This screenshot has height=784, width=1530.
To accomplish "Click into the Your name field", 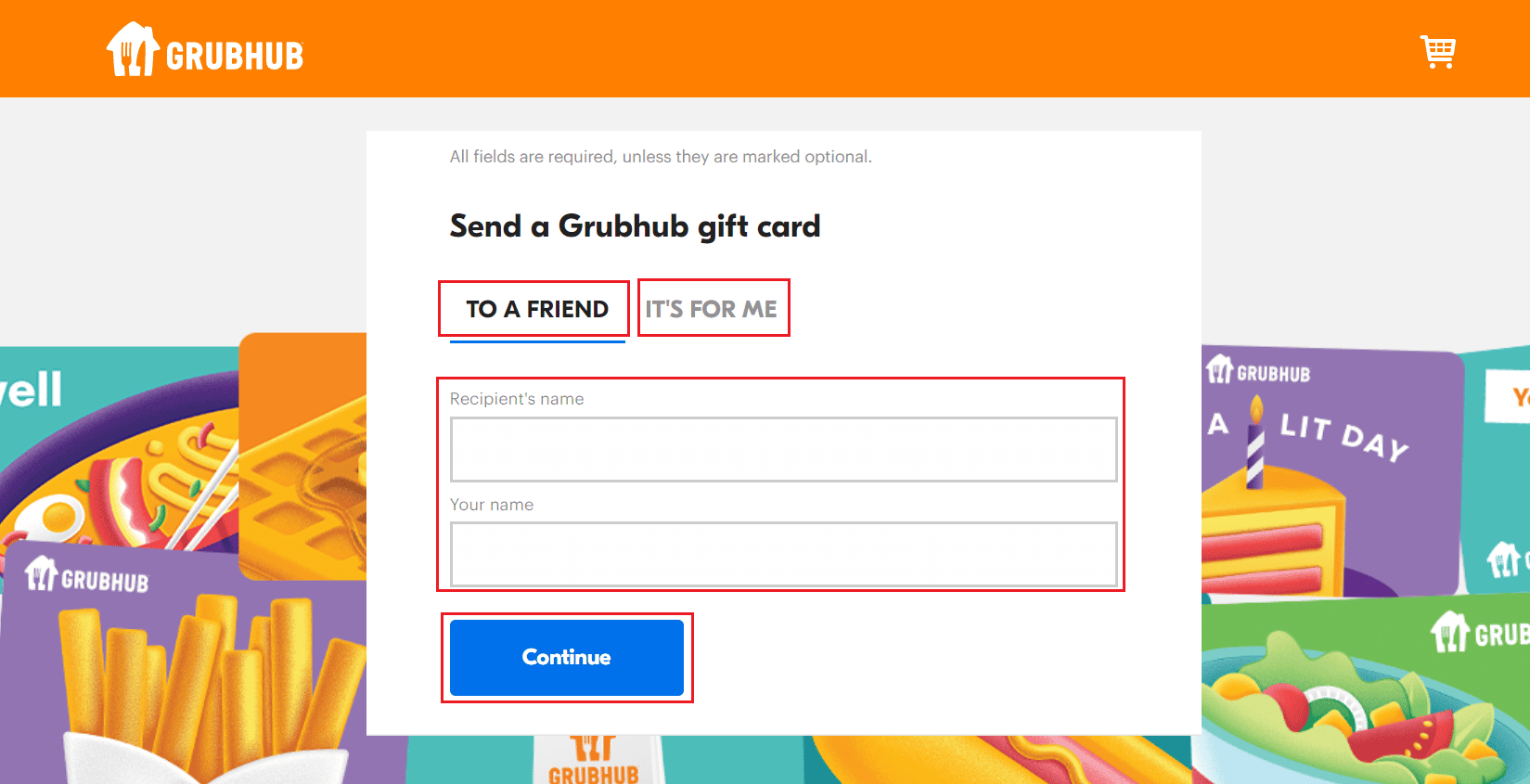I will pyautogui.click(x=783, y=554).
